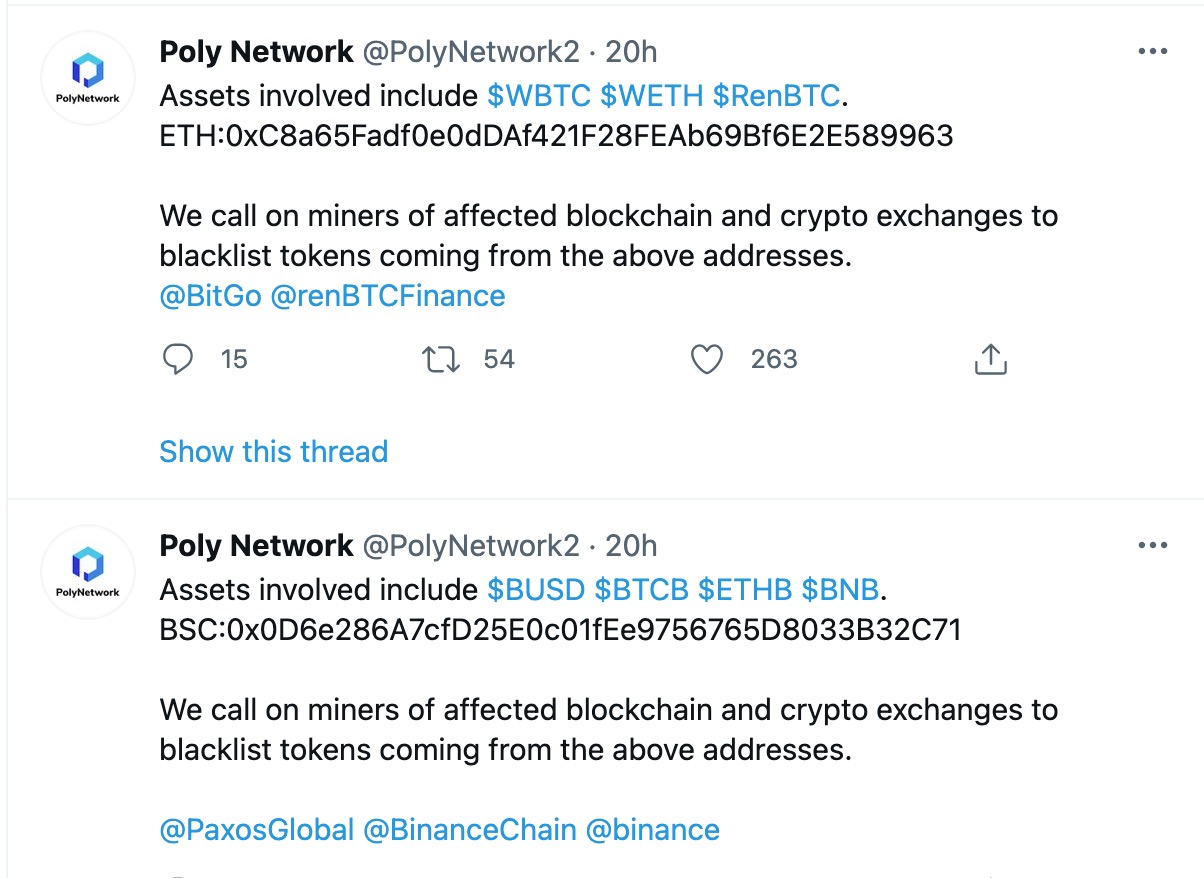Share the first tweet via share icon

point(989,359)
